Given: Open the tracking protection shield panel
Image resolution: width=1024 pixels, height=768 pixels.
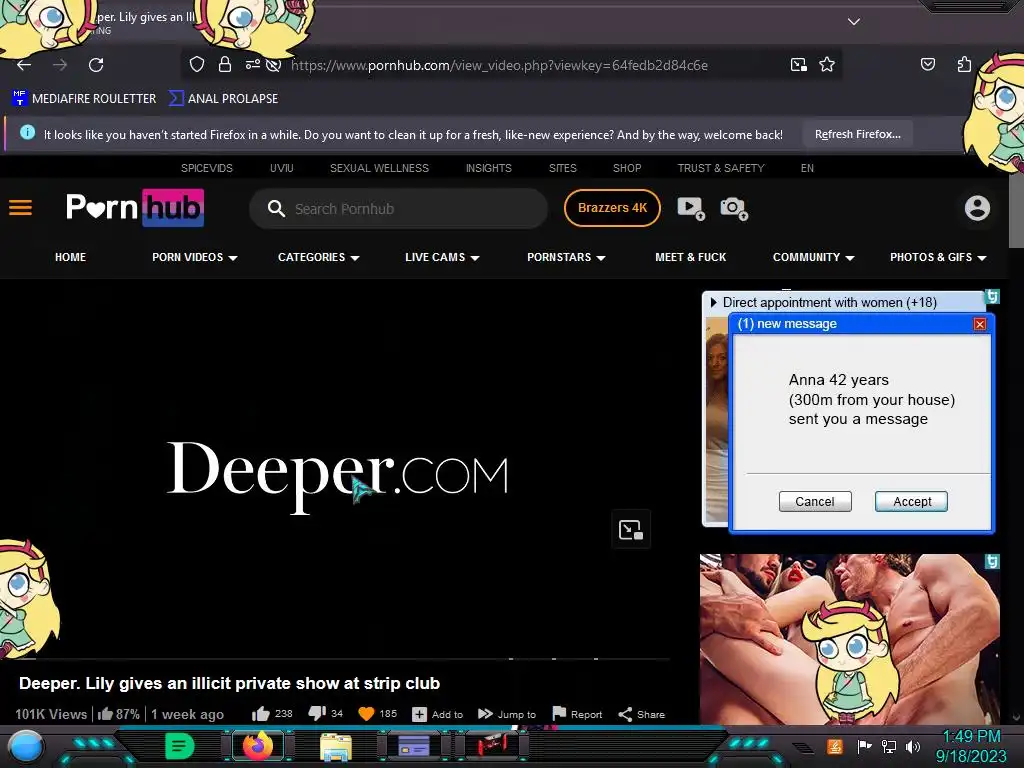Looking at the screenshot, I should tap(197, 64).
